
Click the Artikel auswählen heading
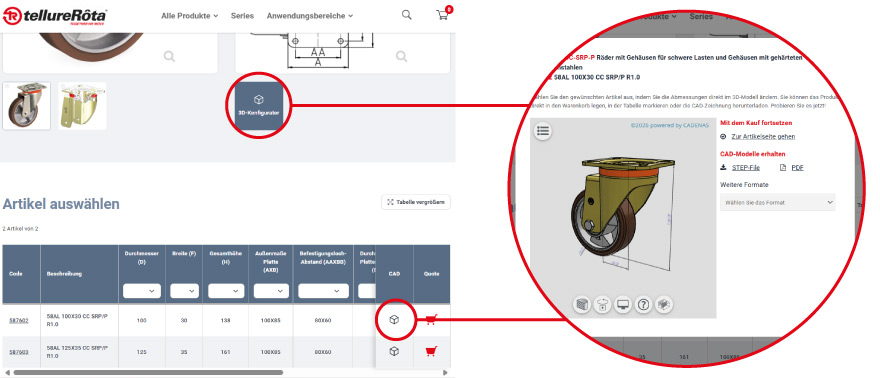(61, 204)
